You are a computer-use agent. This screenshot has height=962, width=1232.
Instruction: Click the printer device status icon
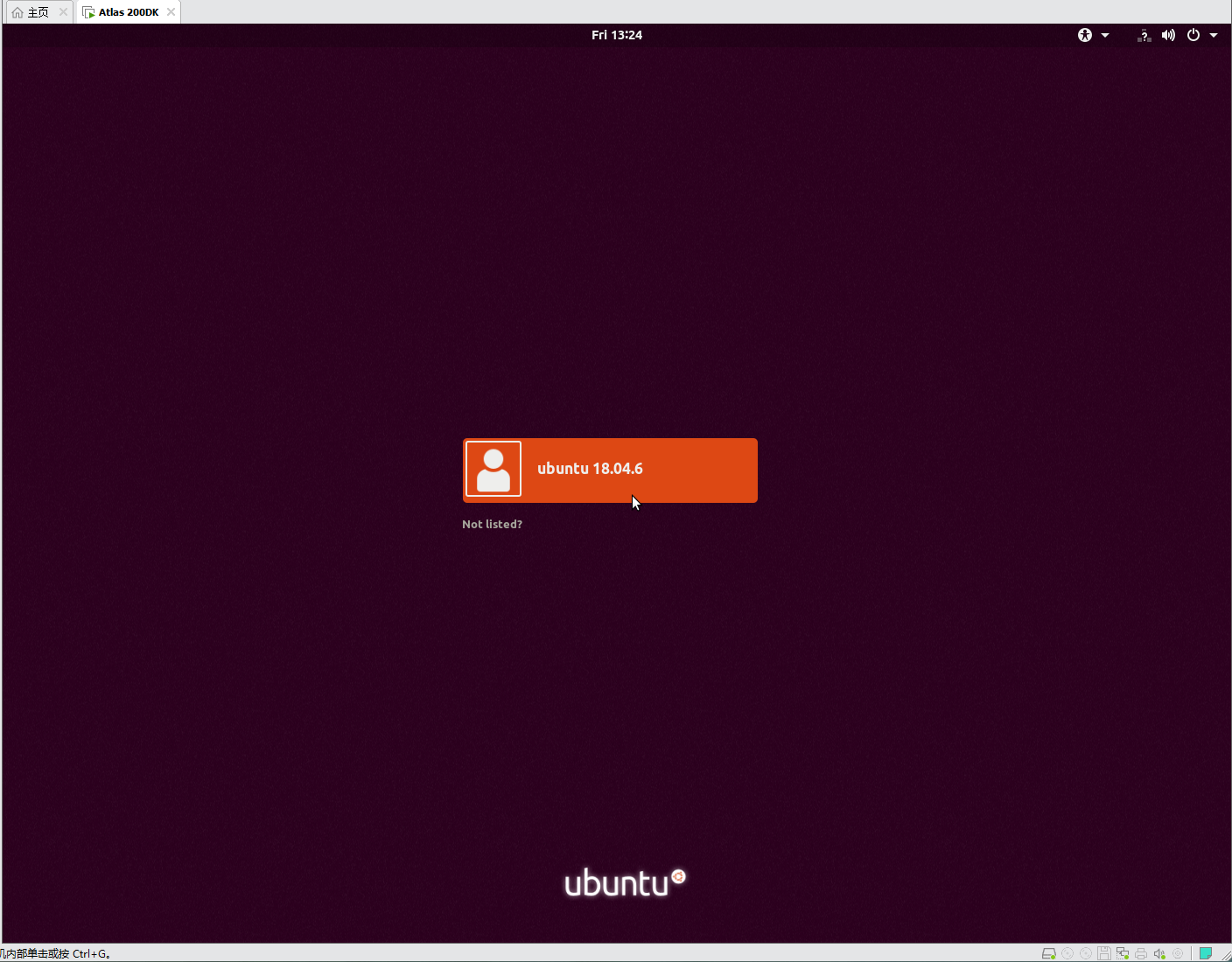[1141, 953]
